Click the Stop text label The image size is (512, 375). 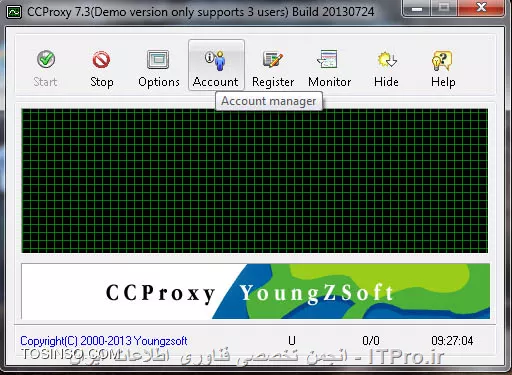tap(102, 82)
